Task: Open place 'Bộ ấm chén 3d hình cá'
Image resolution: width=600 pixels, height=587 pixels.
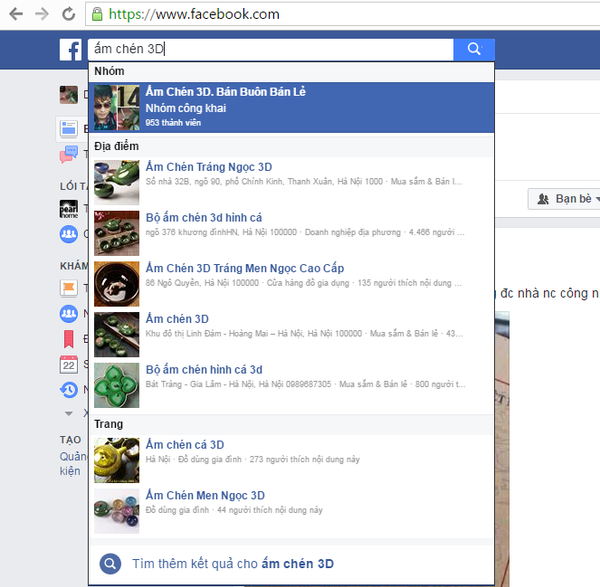Action: point(291,233)
